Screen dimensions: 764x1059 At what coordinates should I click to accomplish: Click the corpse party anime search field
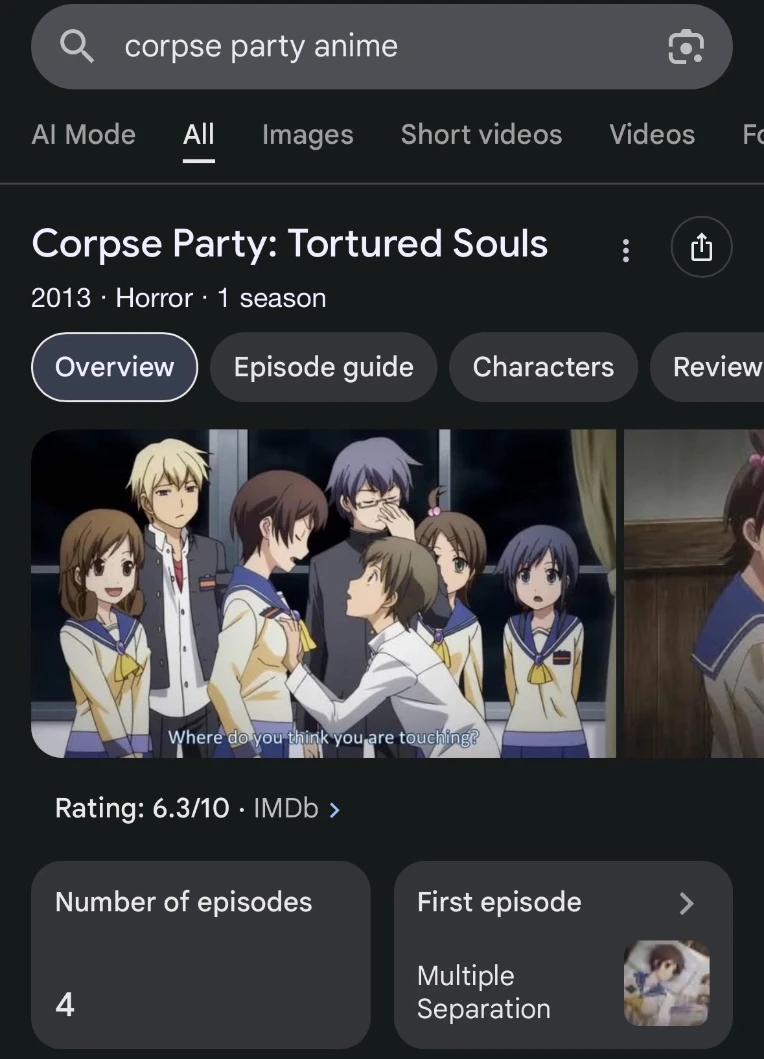[382, 47]
